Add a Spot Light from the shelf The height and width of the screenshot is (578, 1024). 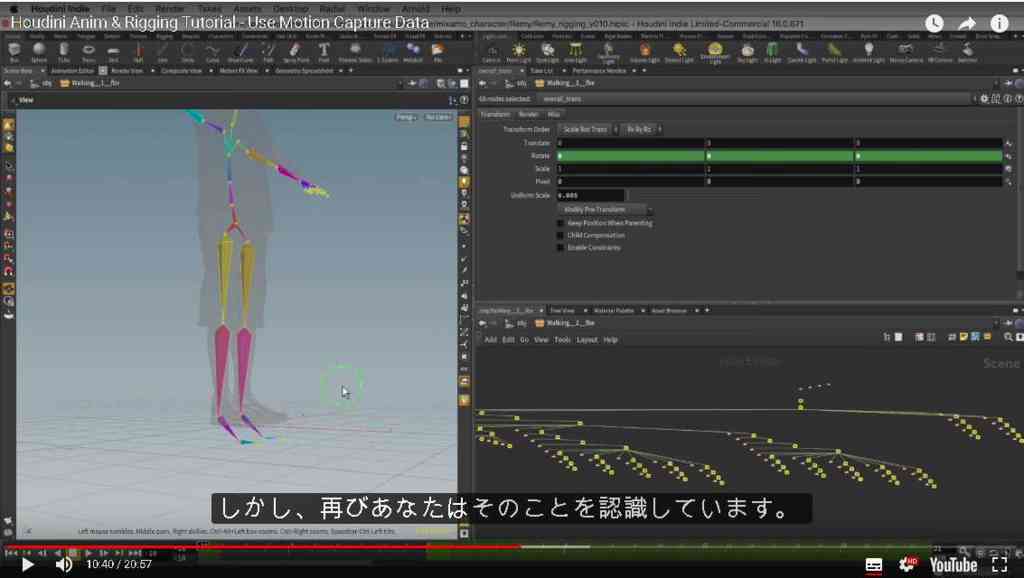click(547, 53)
